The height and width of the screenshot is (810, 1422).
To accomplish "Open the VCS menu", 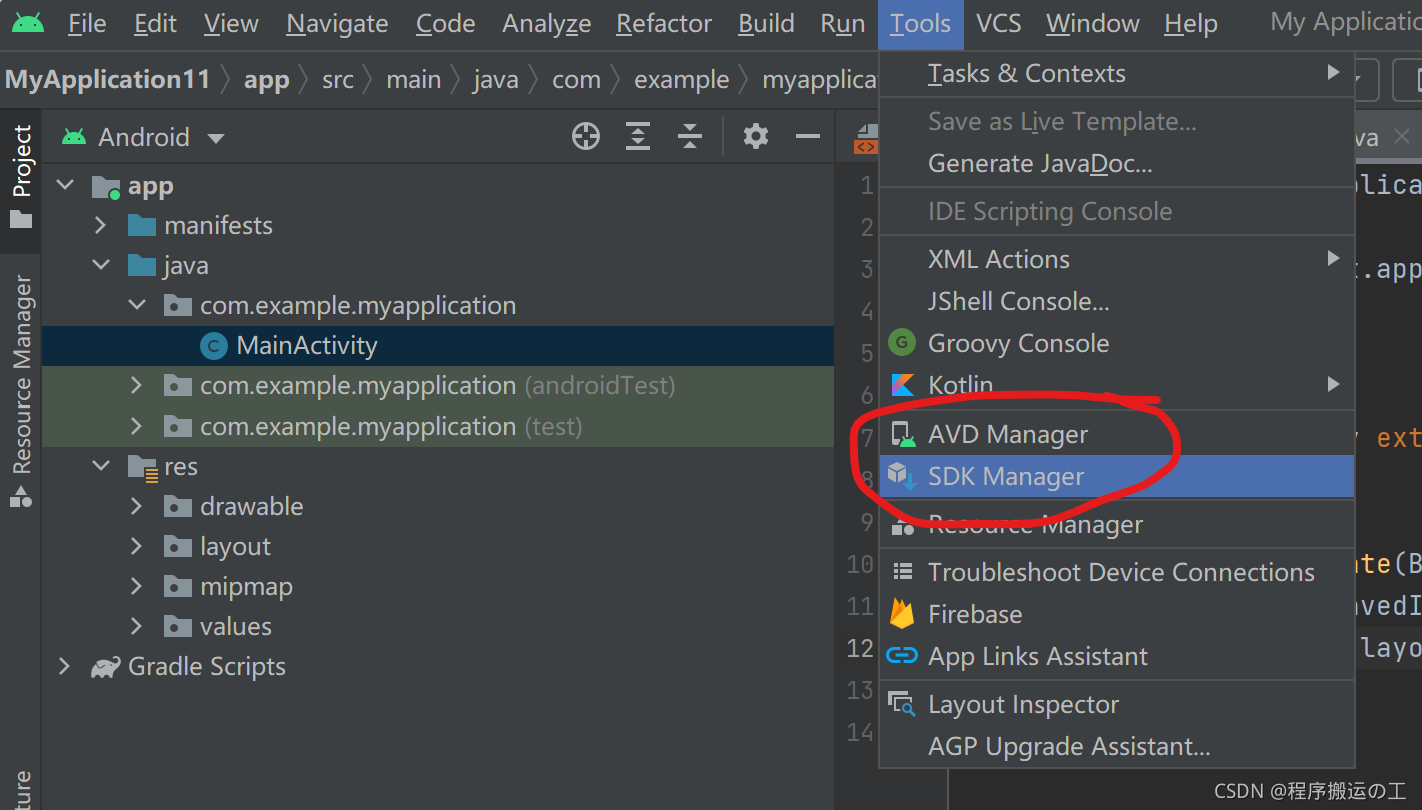I will 999,24.
